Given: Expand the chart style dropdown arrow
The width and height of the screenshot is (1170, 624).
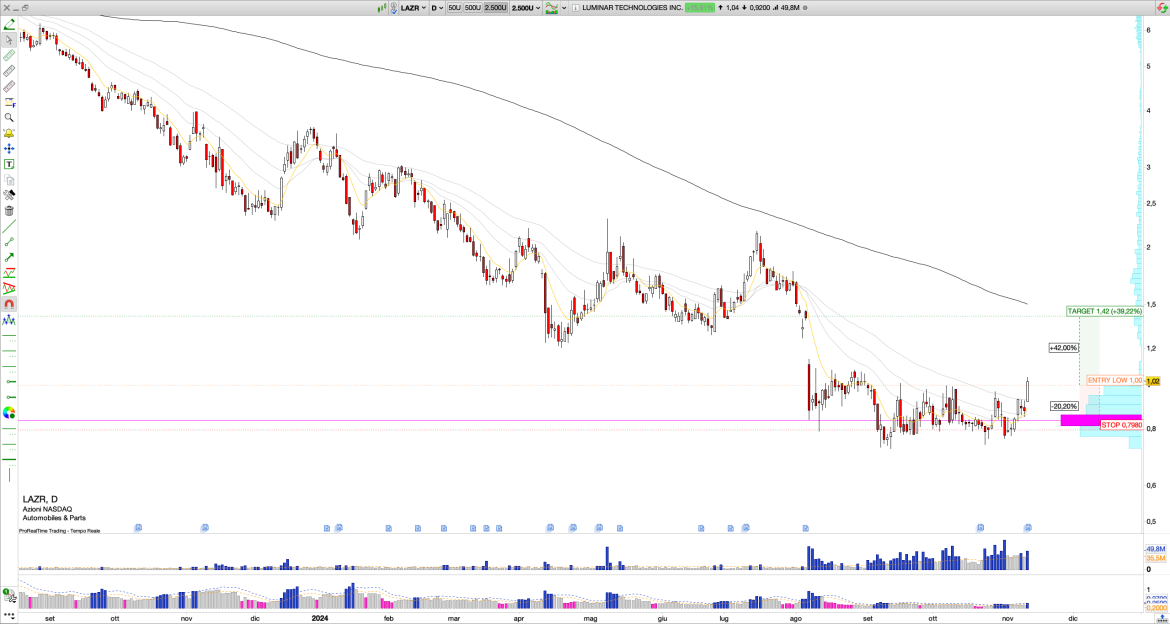Looking at the screenshot, I should [x=564, y=7].
